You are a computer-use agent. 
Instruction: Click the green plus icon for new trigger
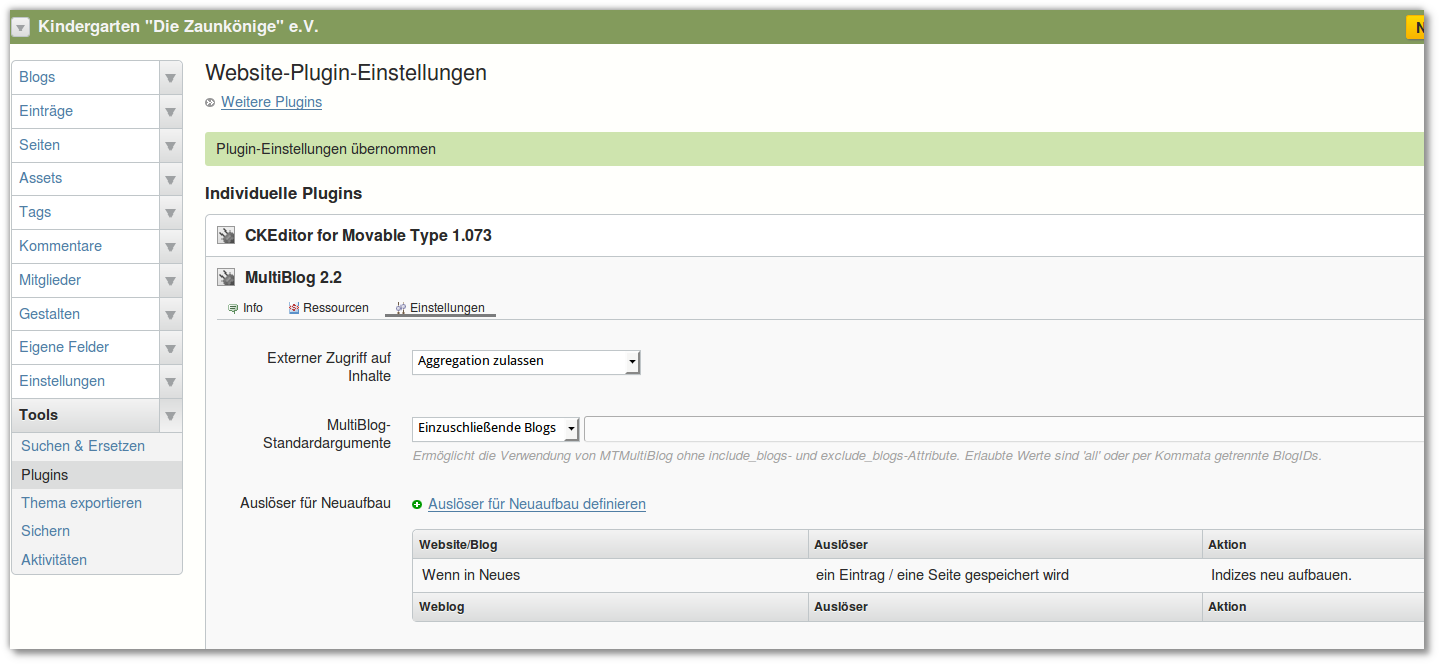click(x=417, y=505)
